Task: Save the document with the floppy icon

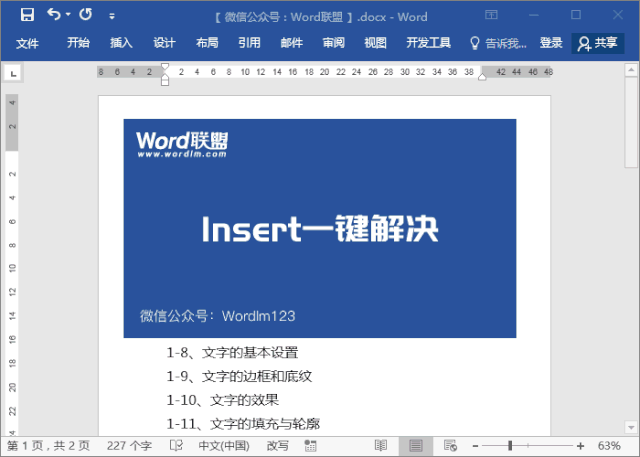Action: coord(27,15)
